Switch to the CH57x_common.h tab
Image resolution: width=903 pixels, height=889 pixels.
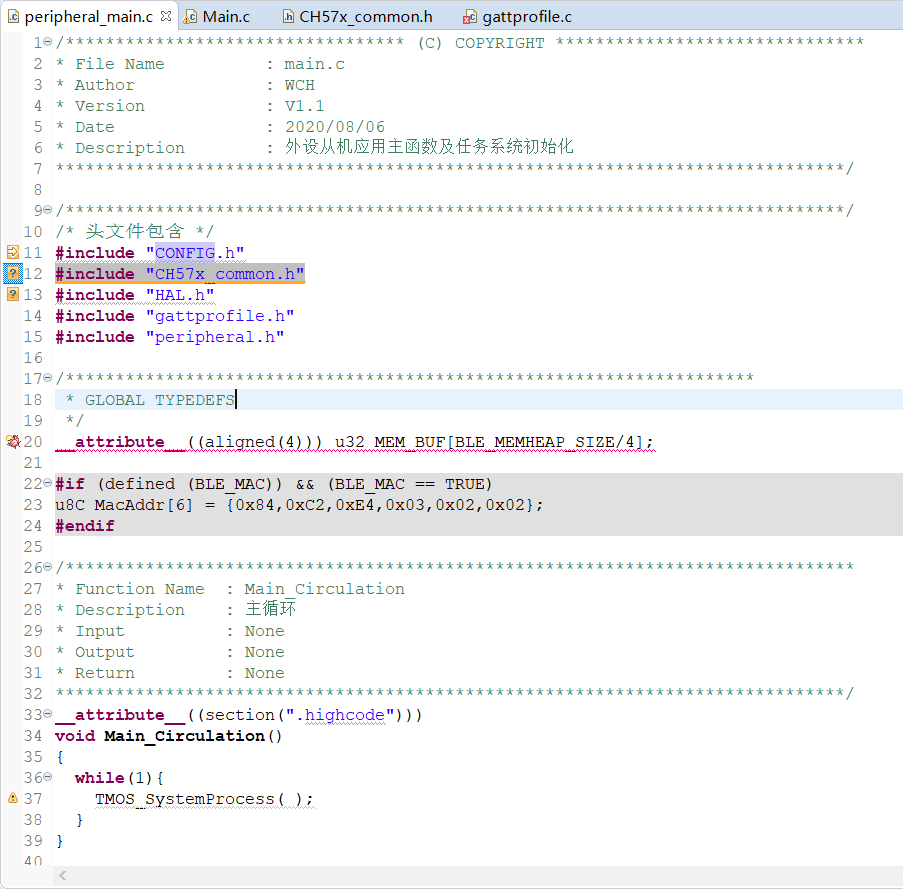click(366, 17)
